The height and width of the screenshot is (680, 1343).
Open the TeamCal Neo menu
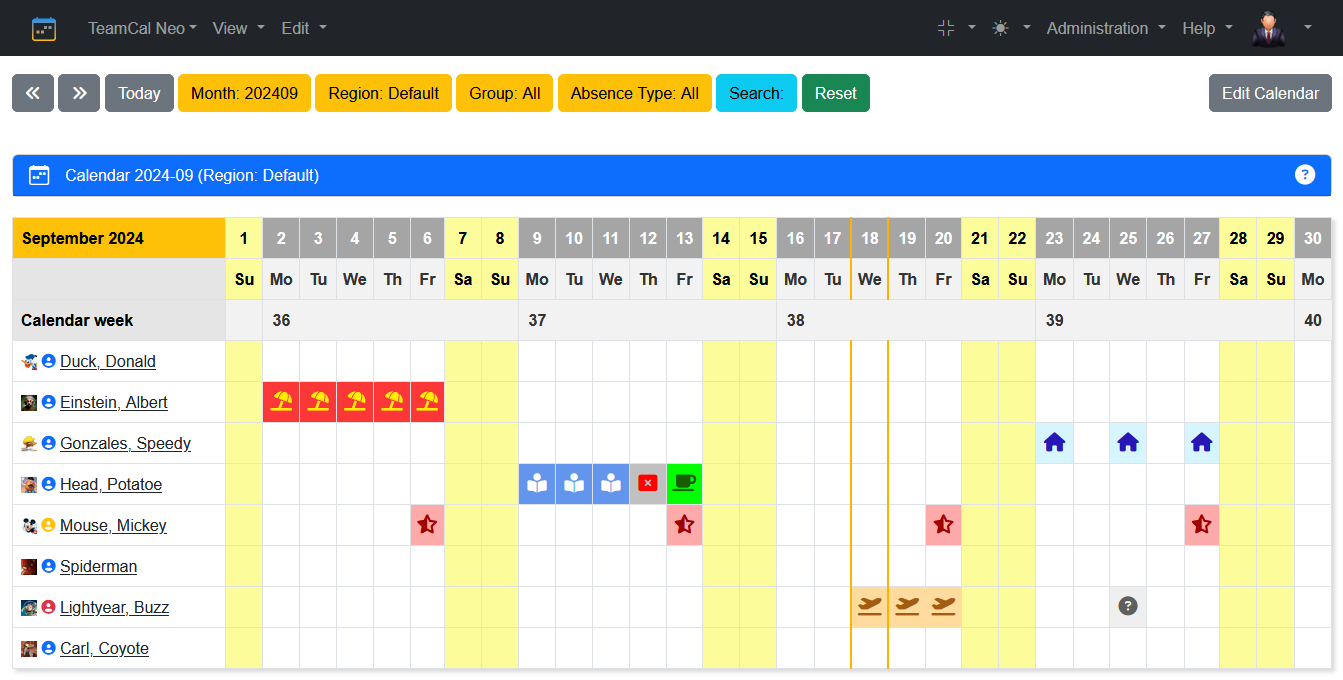pos(142,28)
